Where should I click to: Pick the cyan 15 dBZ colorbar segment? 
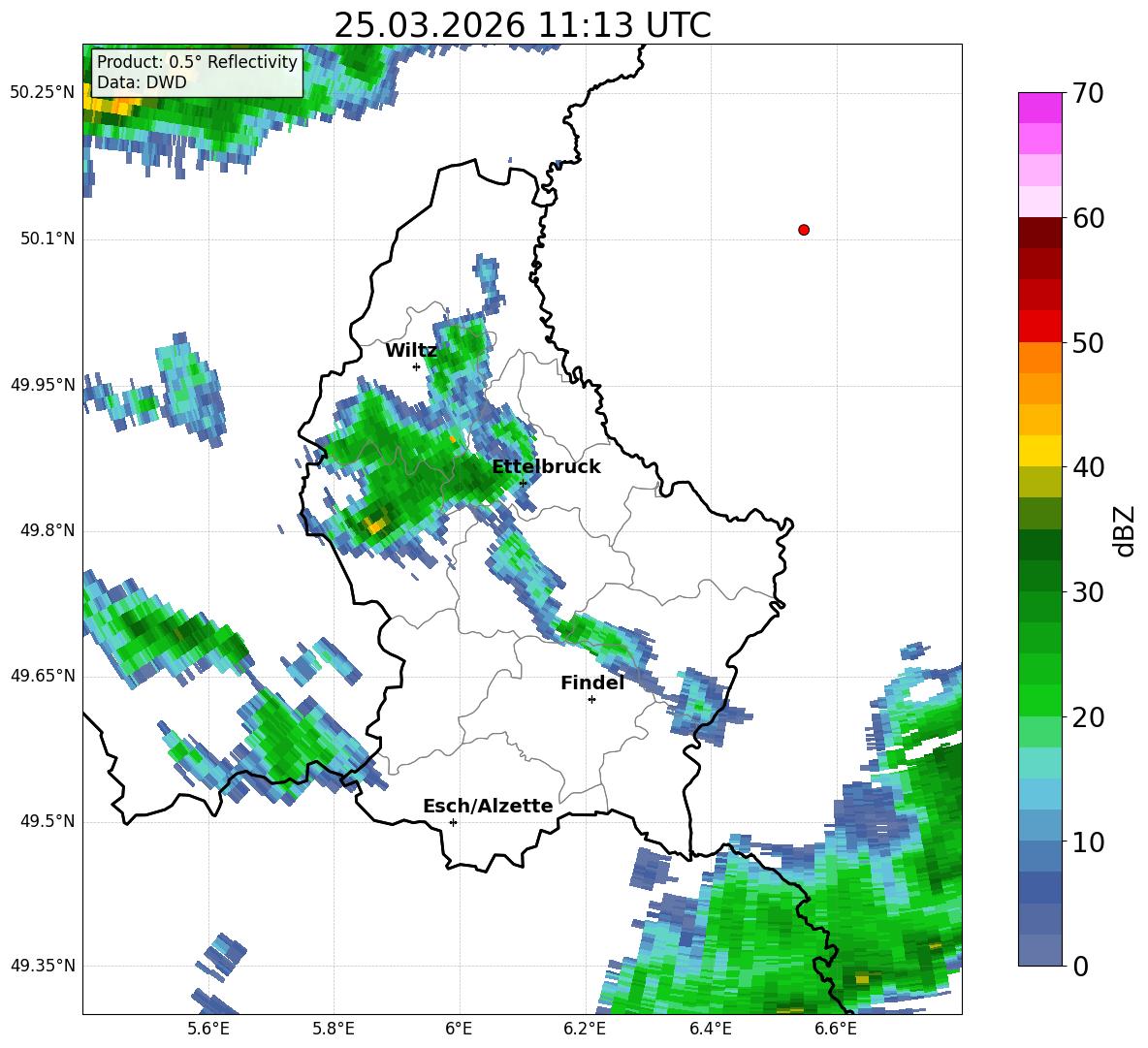[1039, 763]
